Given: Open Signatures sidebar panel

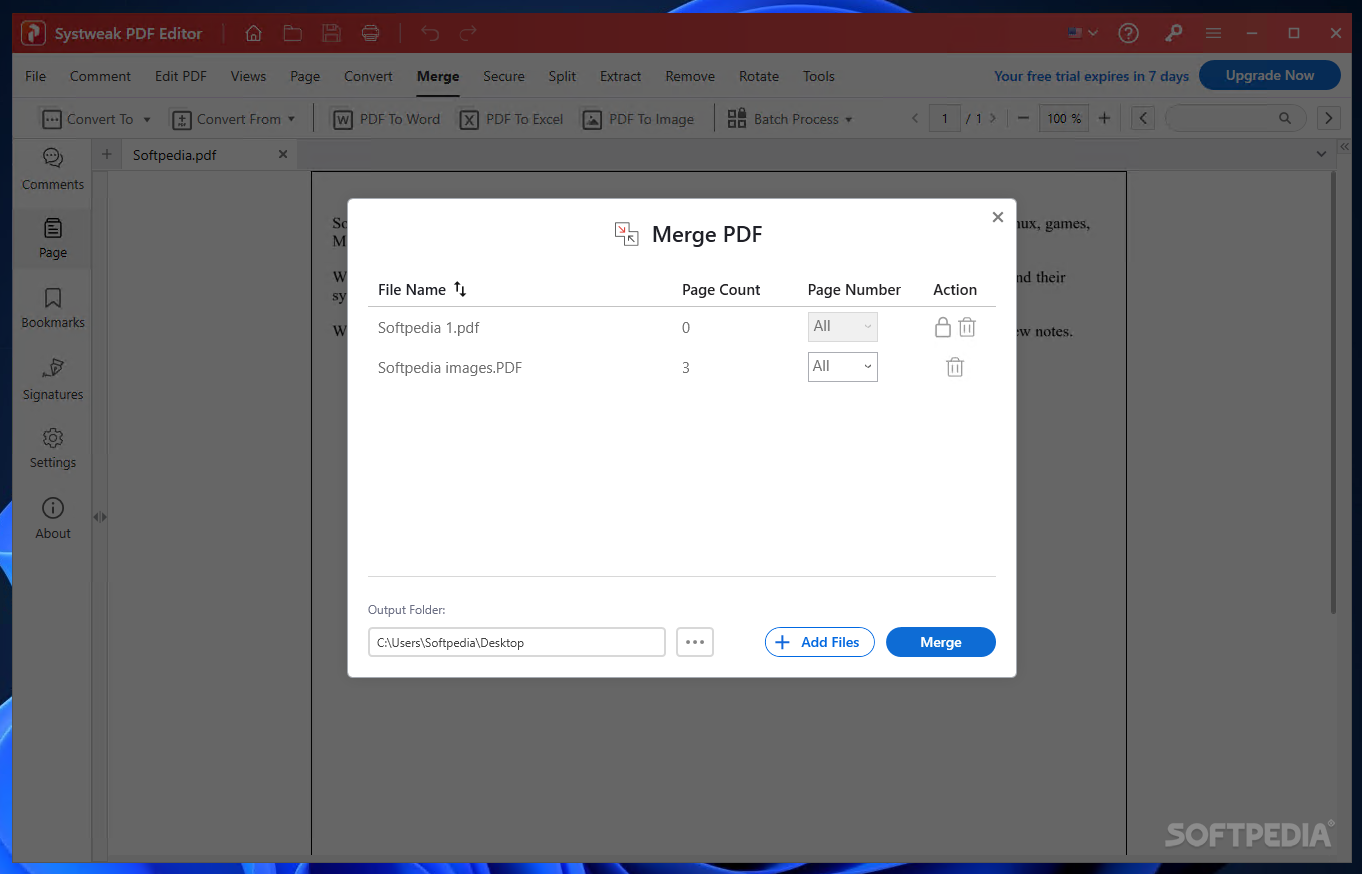Looking at the screenshot, I should click(53, 378).
